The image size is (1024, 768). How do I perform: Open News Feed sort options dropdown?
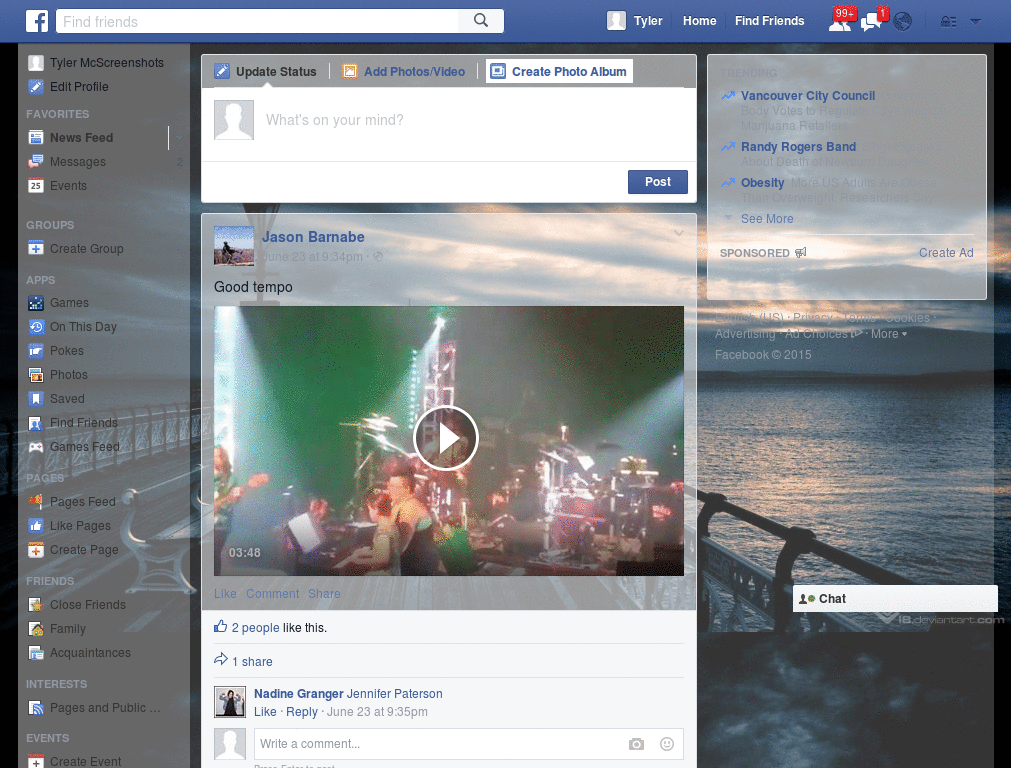178,137
